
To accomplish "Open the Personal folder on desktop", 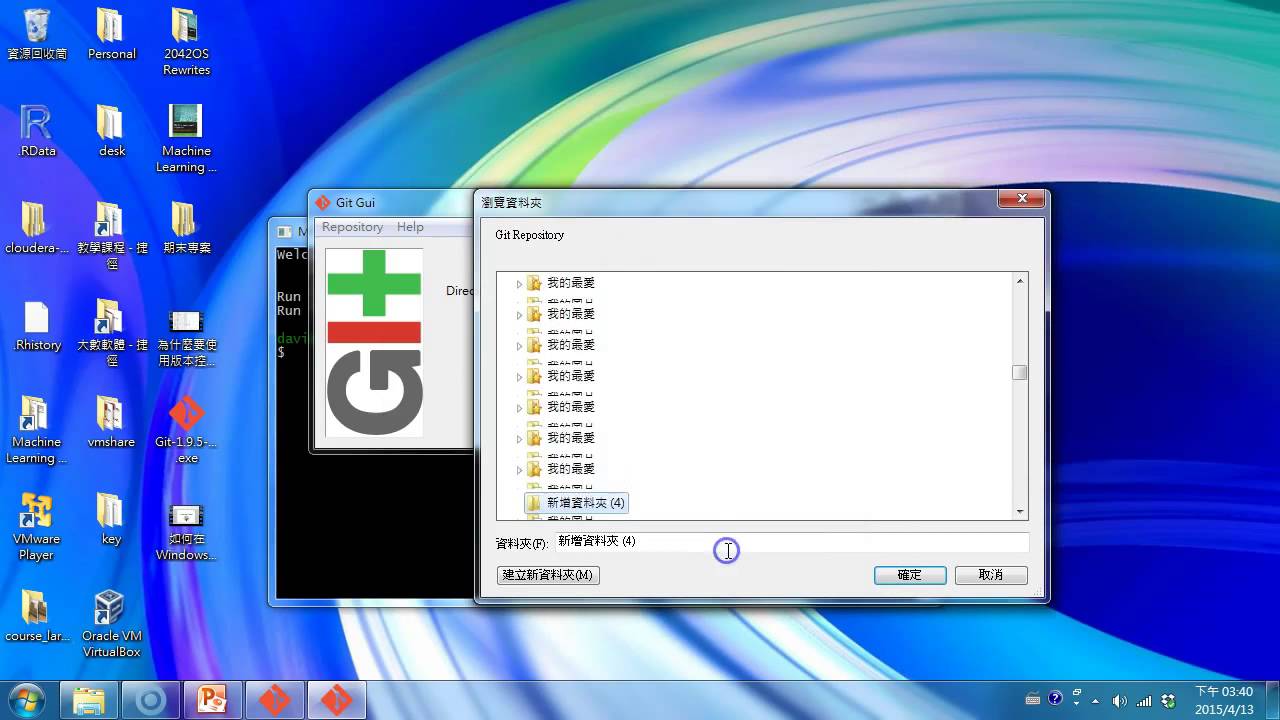I will point(111,36).
